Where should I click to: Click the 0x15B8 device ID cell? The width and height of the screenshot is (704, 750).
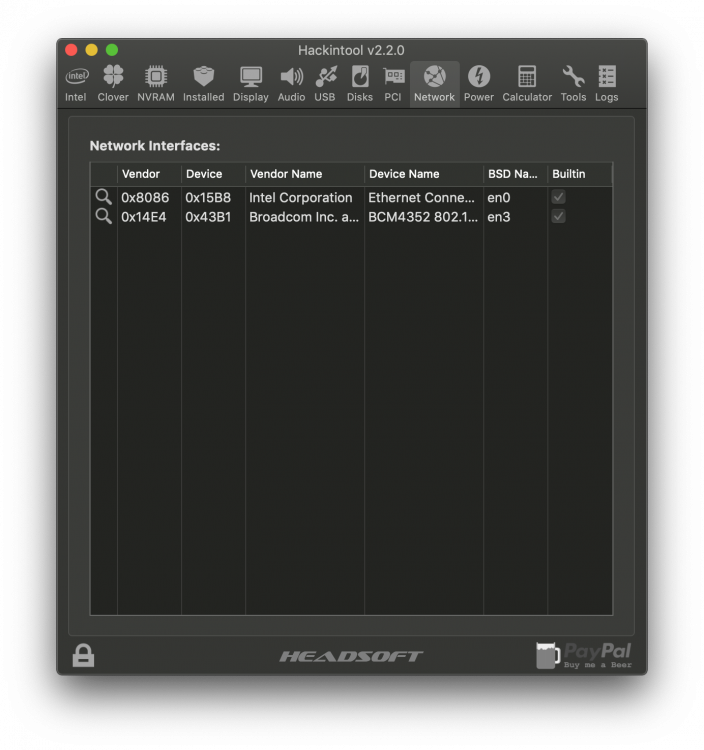208,198
